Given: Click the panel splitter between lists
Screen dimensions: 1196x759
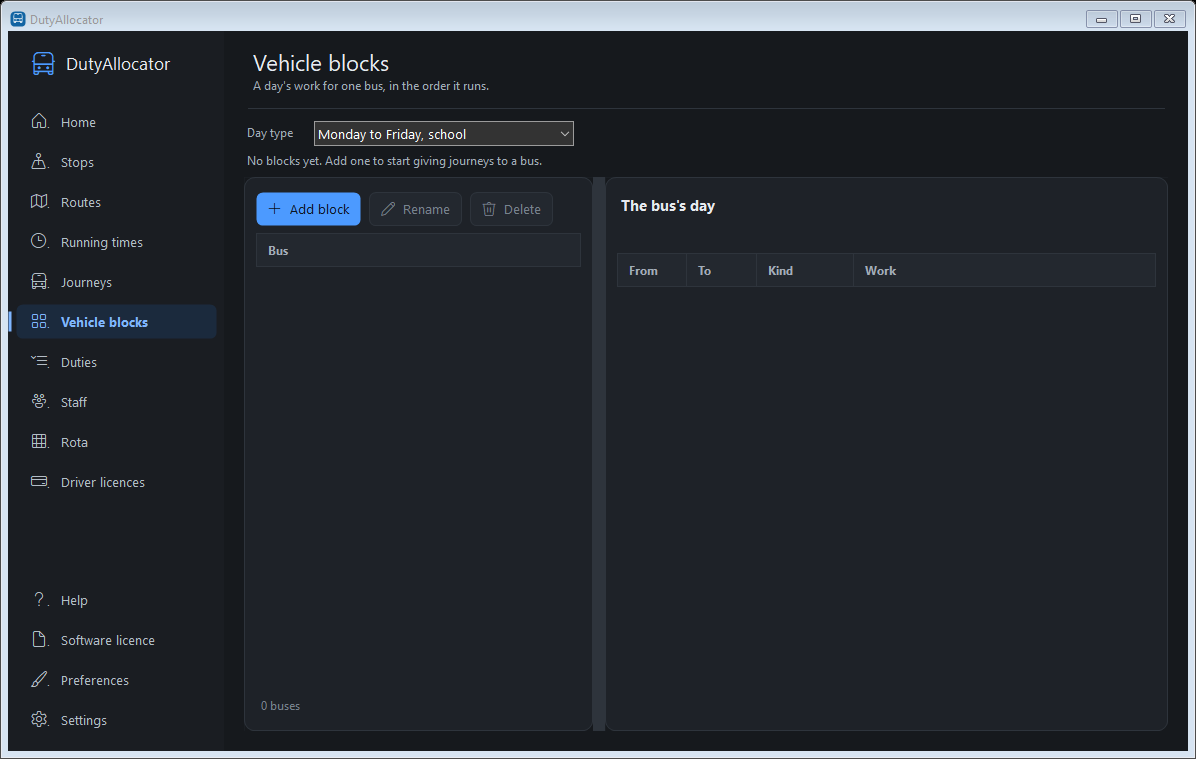Looking at the screenshot, I should 599,454.
